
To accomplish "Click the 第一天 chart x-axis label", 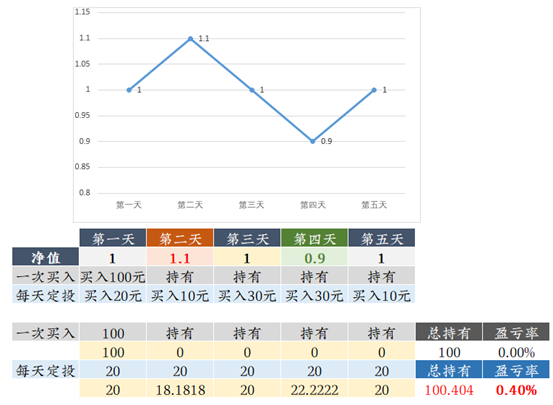I will coord(129,205).
